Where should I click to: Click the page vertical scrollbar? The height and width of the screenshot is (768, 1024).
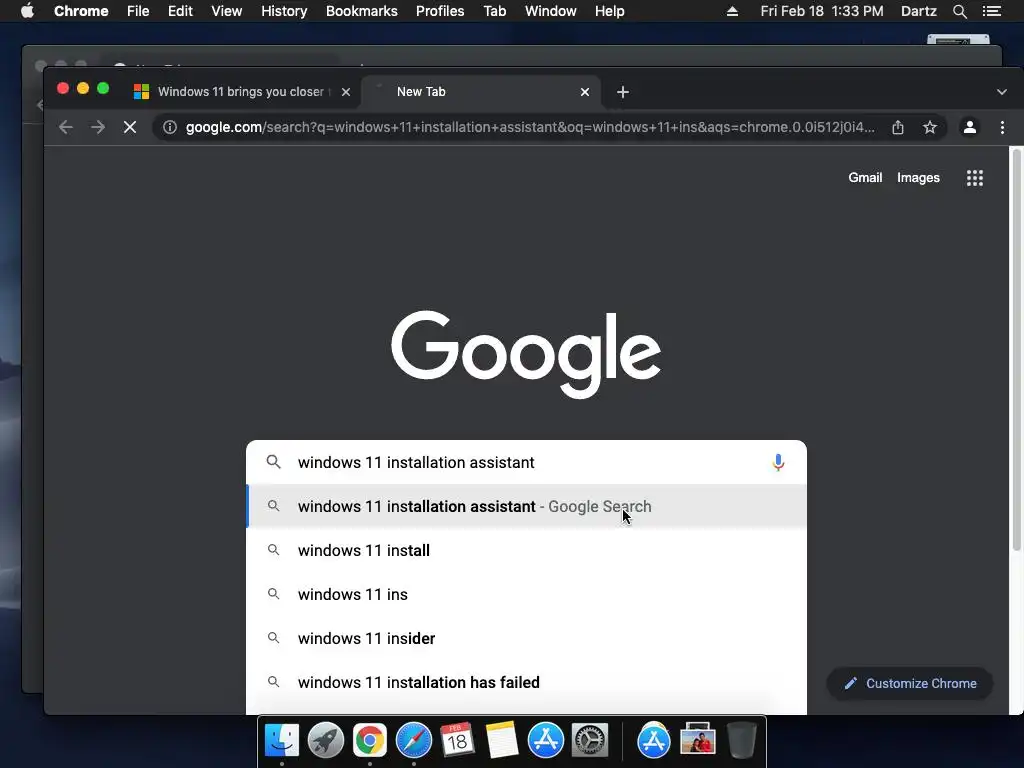pos(1016,349)
